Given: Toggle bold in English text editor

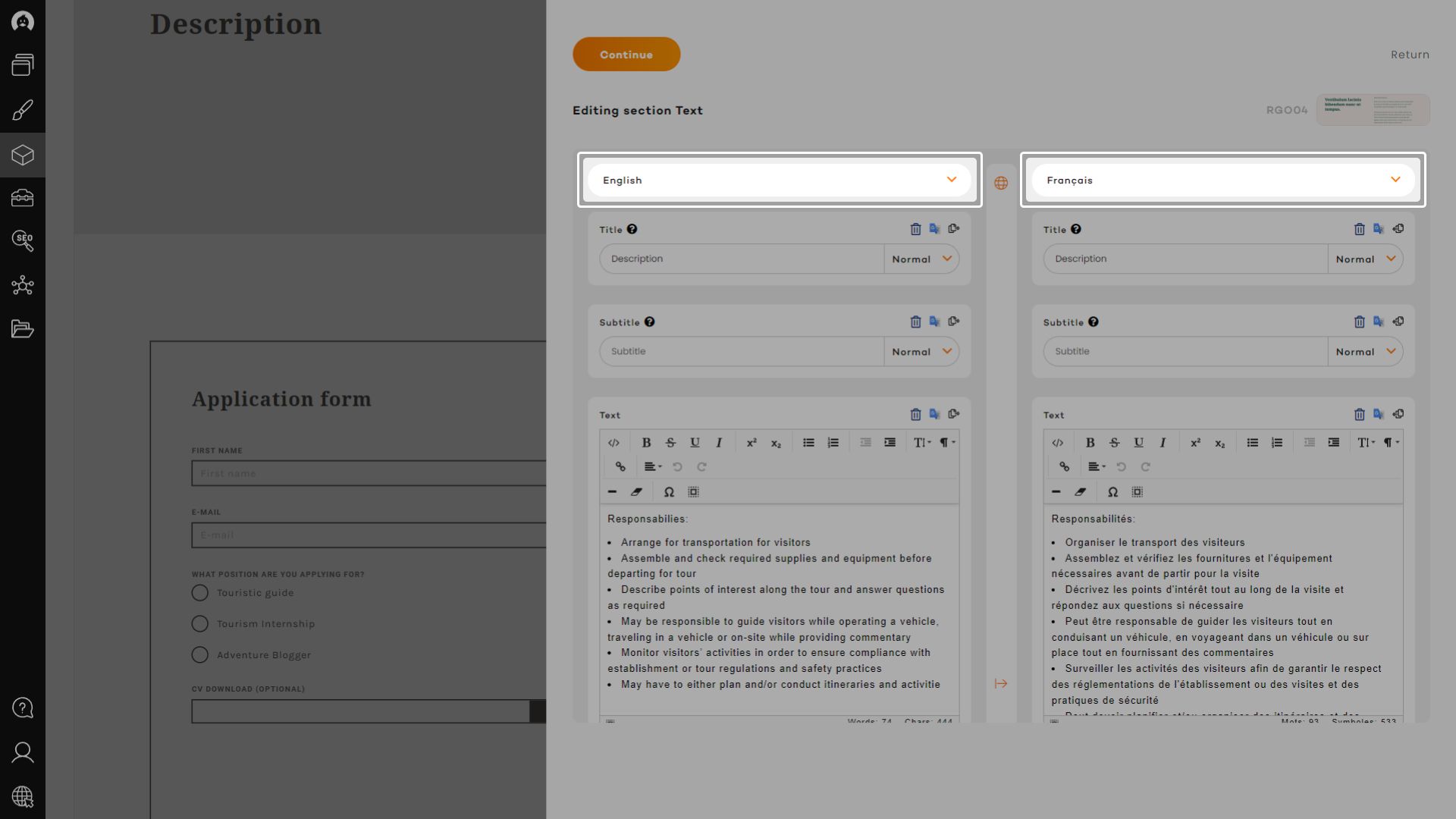Looking at the screenshot, I should 646,443.
